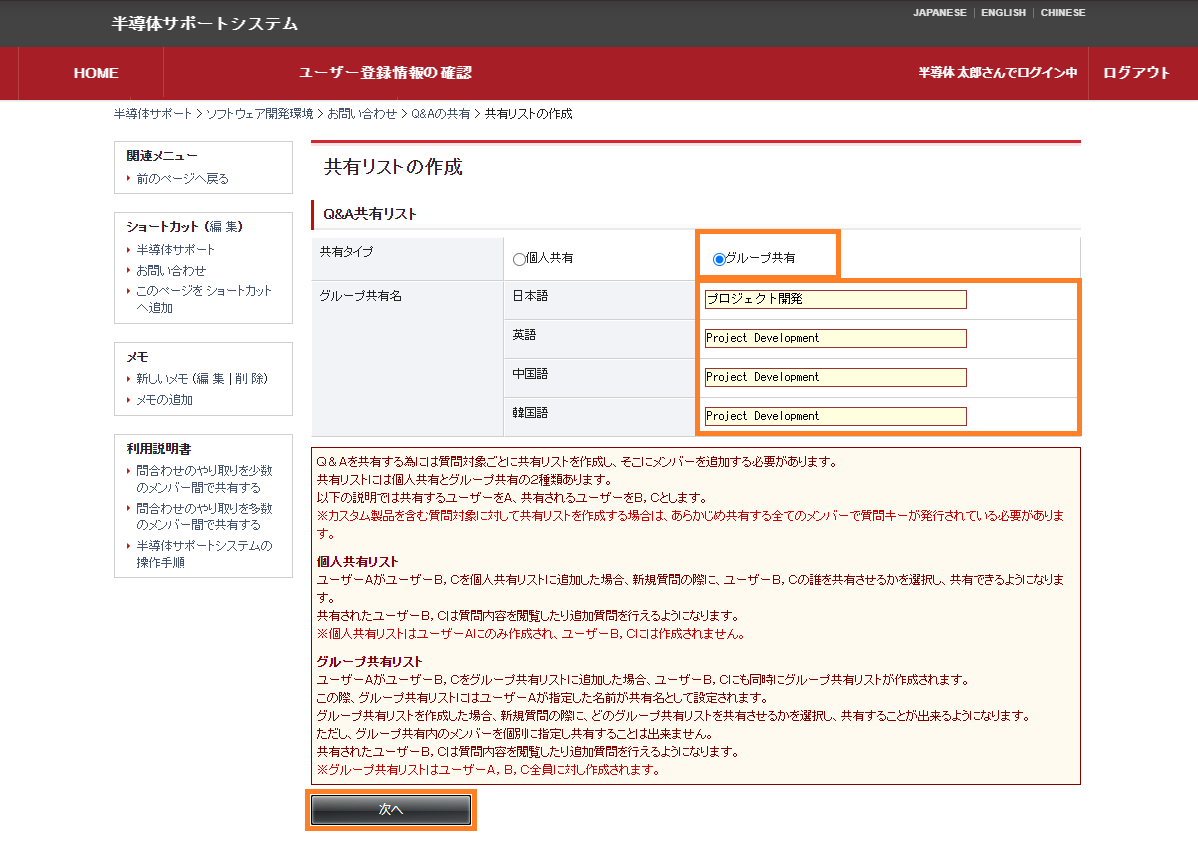Switch language to CHINESE
This screenshot has width=1198, height=850.
click(x=1062, y=13)
